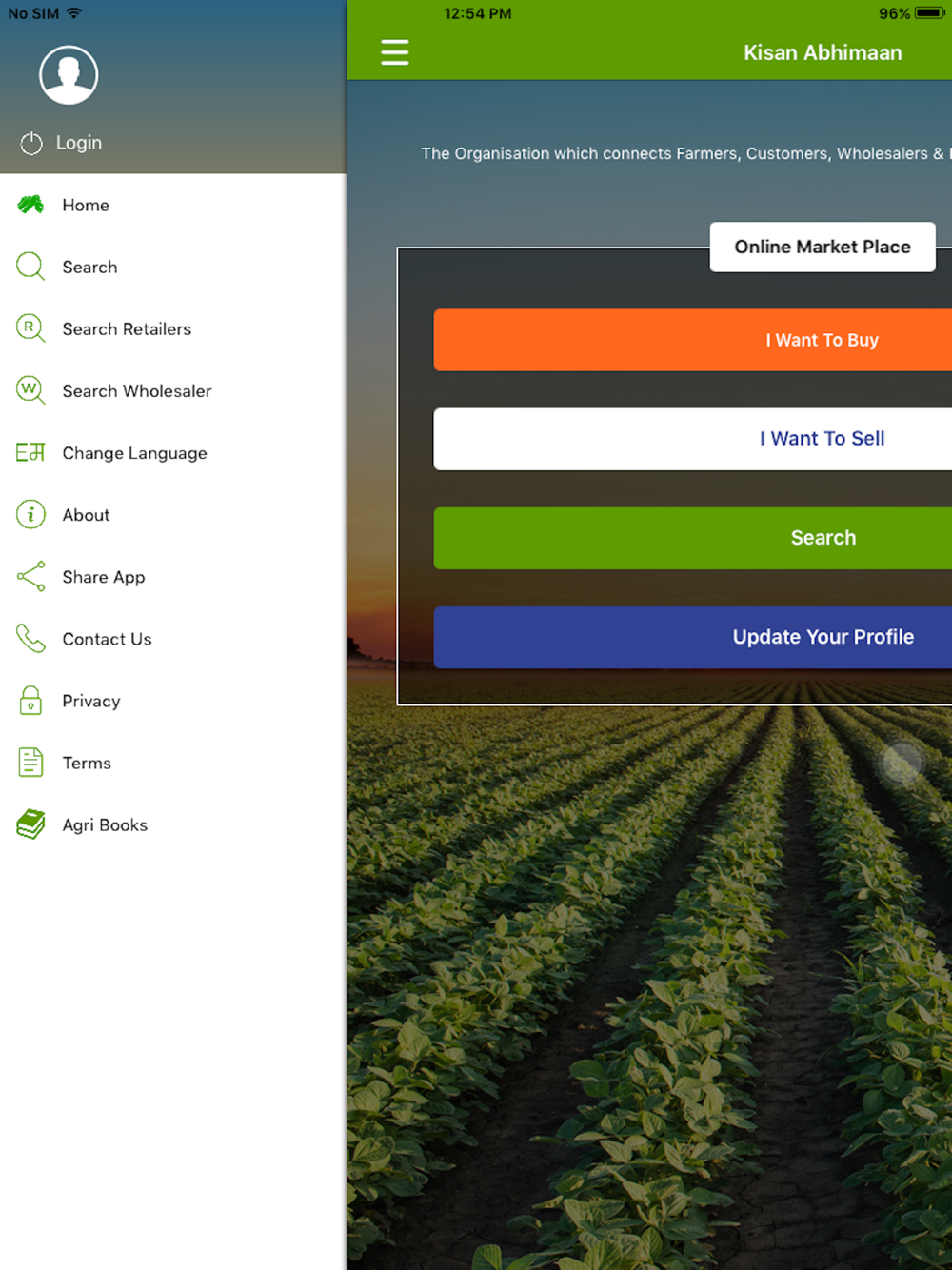Open Privacy menu item

pyautogui.click(x=173, y=700)
